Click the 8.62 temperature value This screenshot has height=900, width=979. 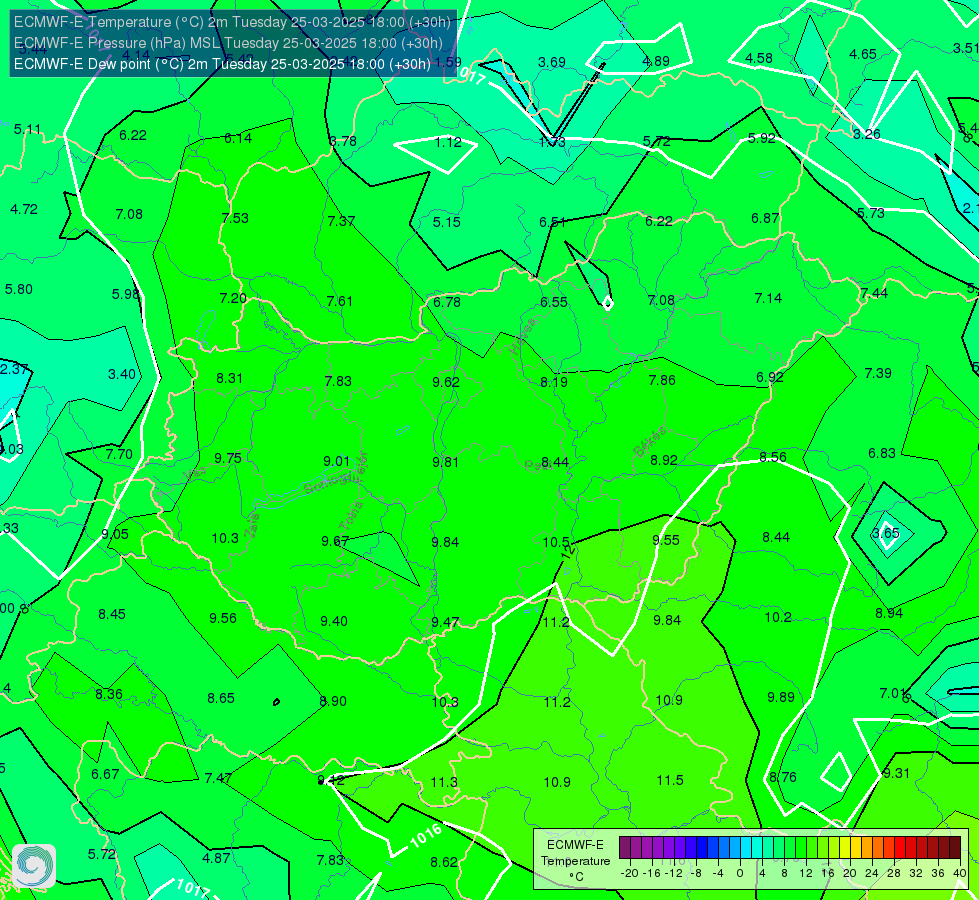click(444, 863)
